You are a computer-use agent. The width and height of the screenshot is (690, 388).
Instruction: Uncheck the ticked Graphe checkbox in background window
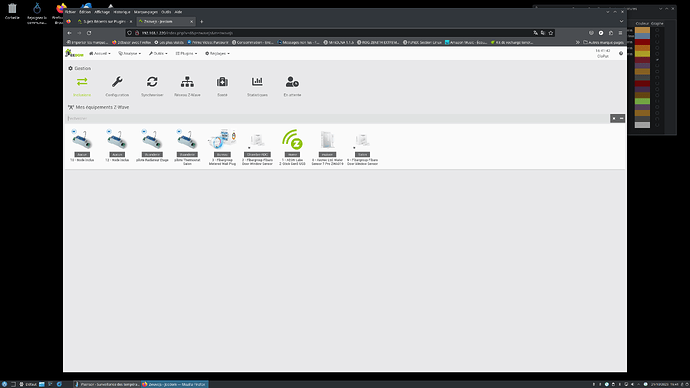coord(657,60)
